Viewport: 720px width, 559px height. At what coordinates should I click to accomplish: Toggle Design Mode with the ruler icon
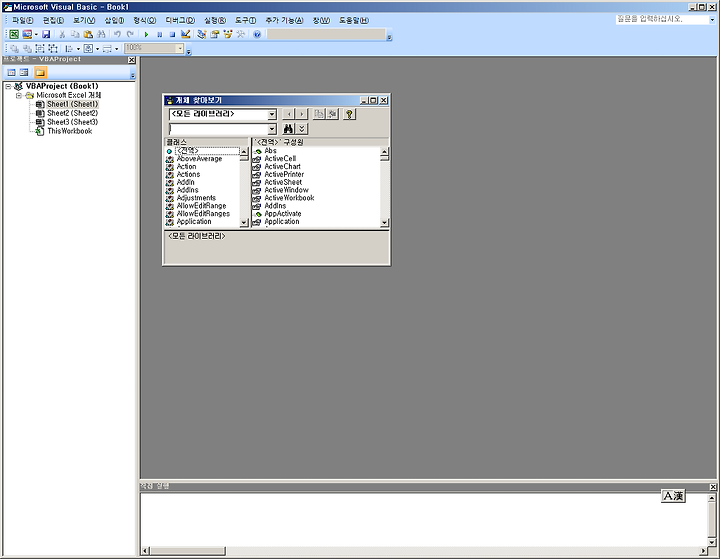pos(186,34)
